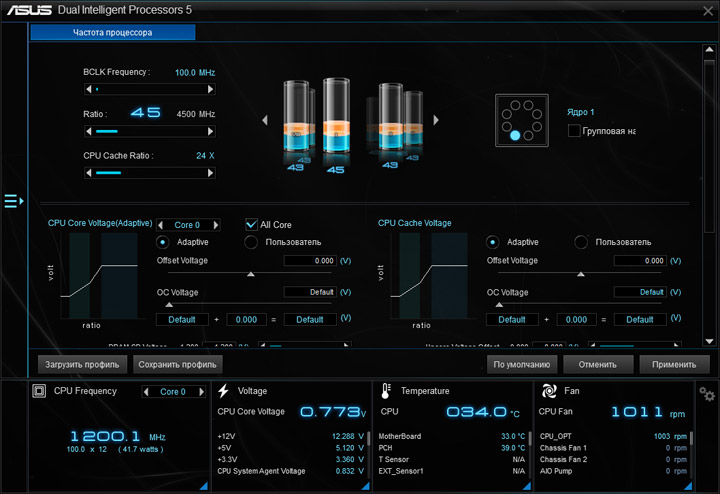This screenshot has height=494, width=720.
Task: Click CPU Cache Offset Voltage slider handle
Action: tap(581, 274)
